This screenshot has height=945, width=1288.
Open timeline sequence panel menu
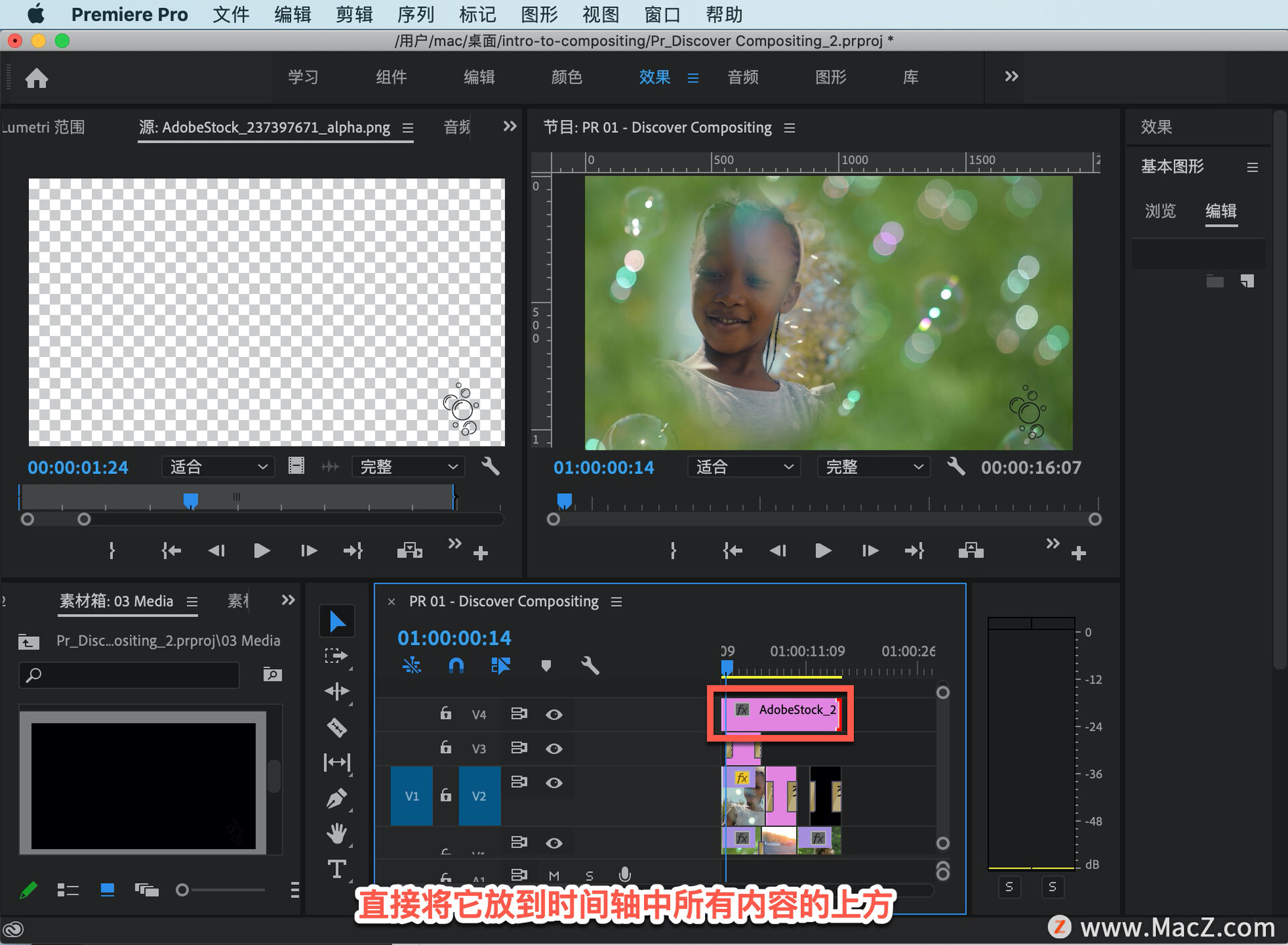tap(616, 602)
